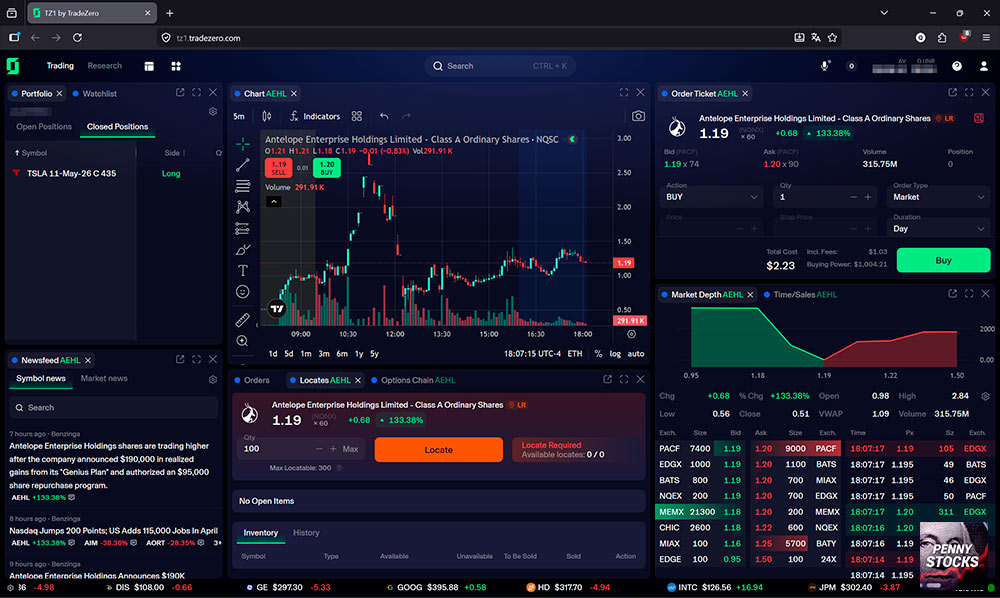1000x598 pixels.
Task: Click the orange Locate button
Action: click(x=438, y=449)
